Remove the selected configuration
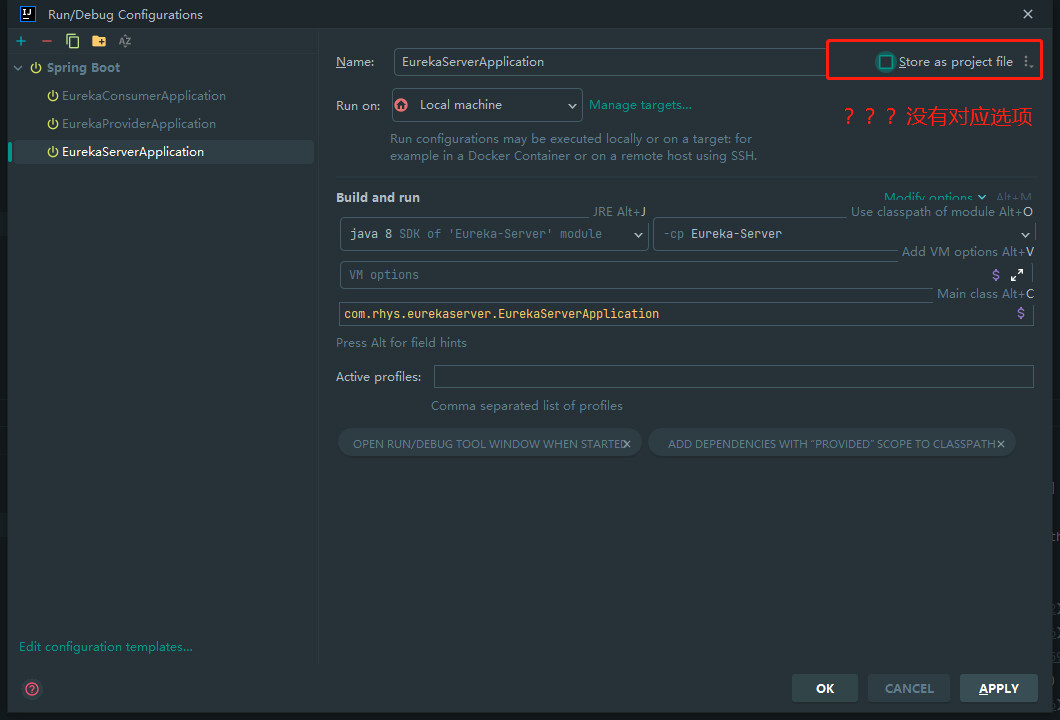 (x=47, y=41)
